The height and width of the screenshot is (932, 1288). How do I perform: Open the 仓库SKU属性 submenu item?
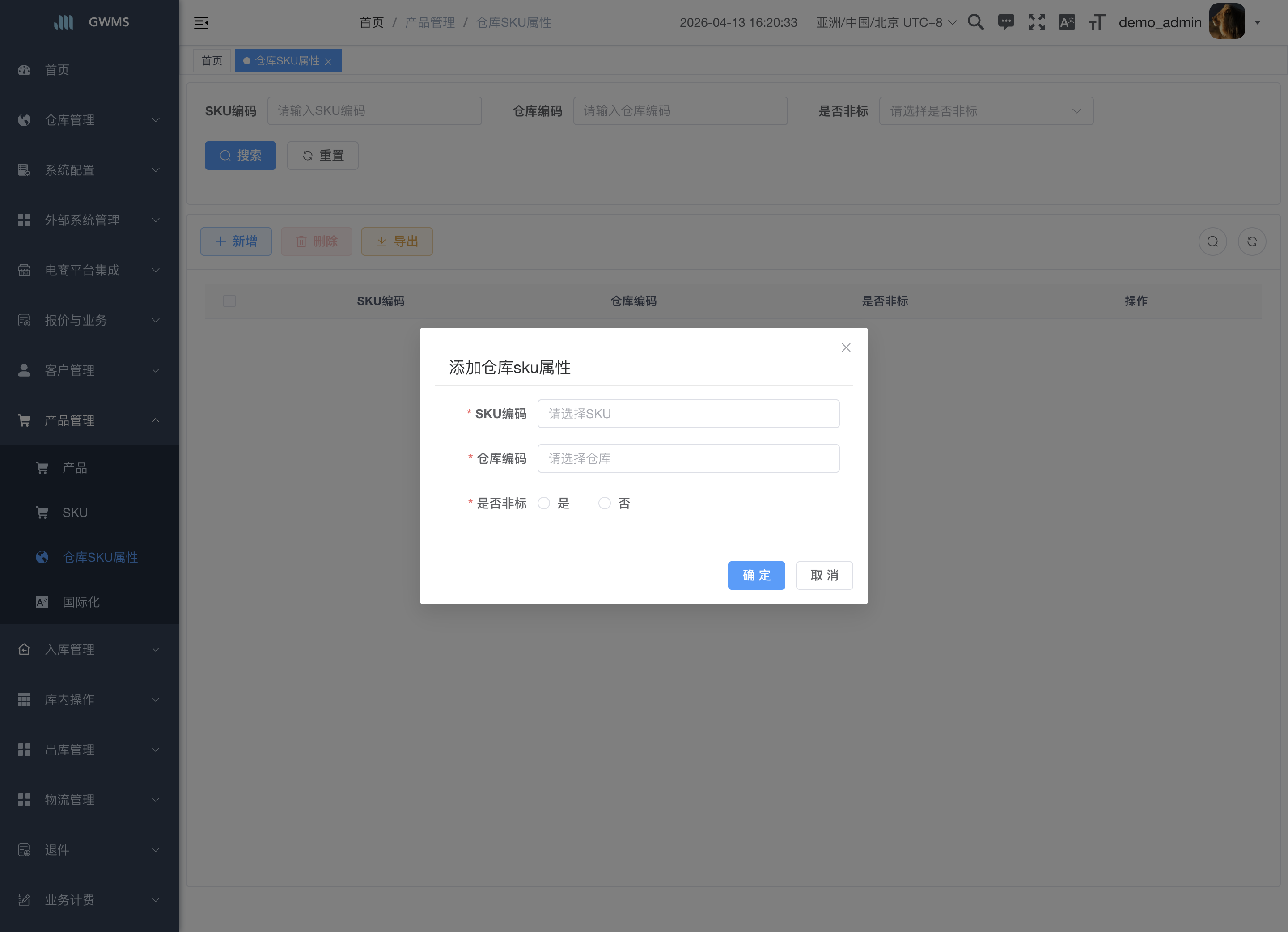(x=89, y=557)
